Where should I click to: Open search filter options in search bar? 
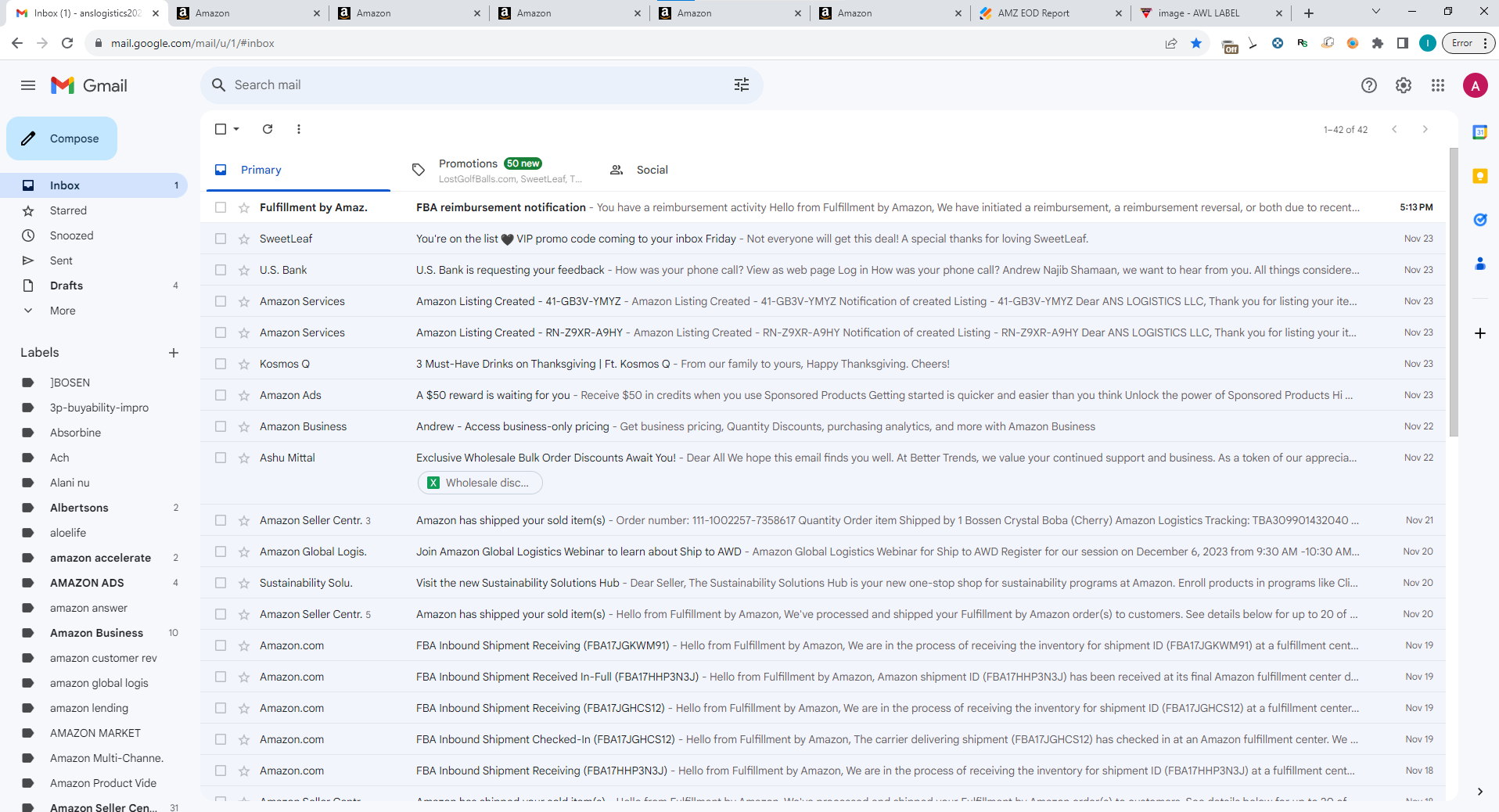742,84
